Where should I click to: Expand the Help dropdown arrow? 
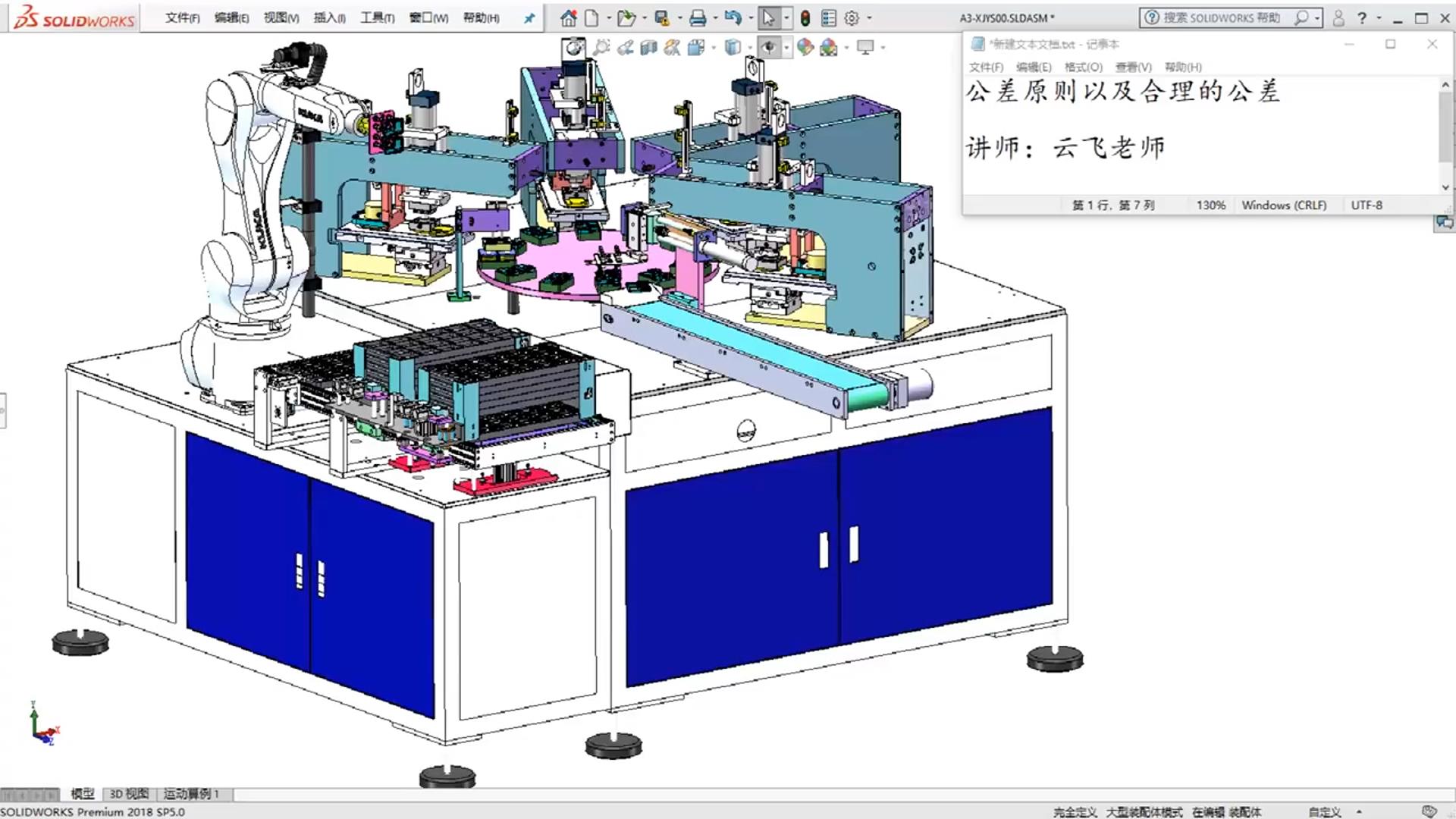coord(1379,17)
